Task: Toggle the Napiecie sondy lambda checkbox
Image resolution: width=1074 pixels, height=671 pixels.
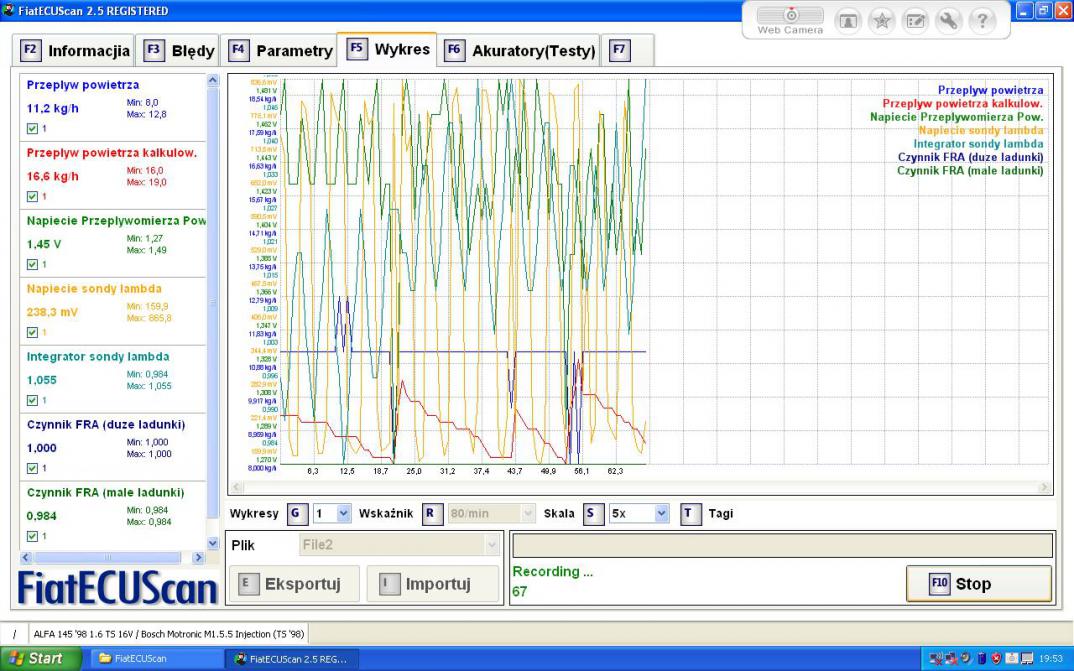Action: point(33,332)
